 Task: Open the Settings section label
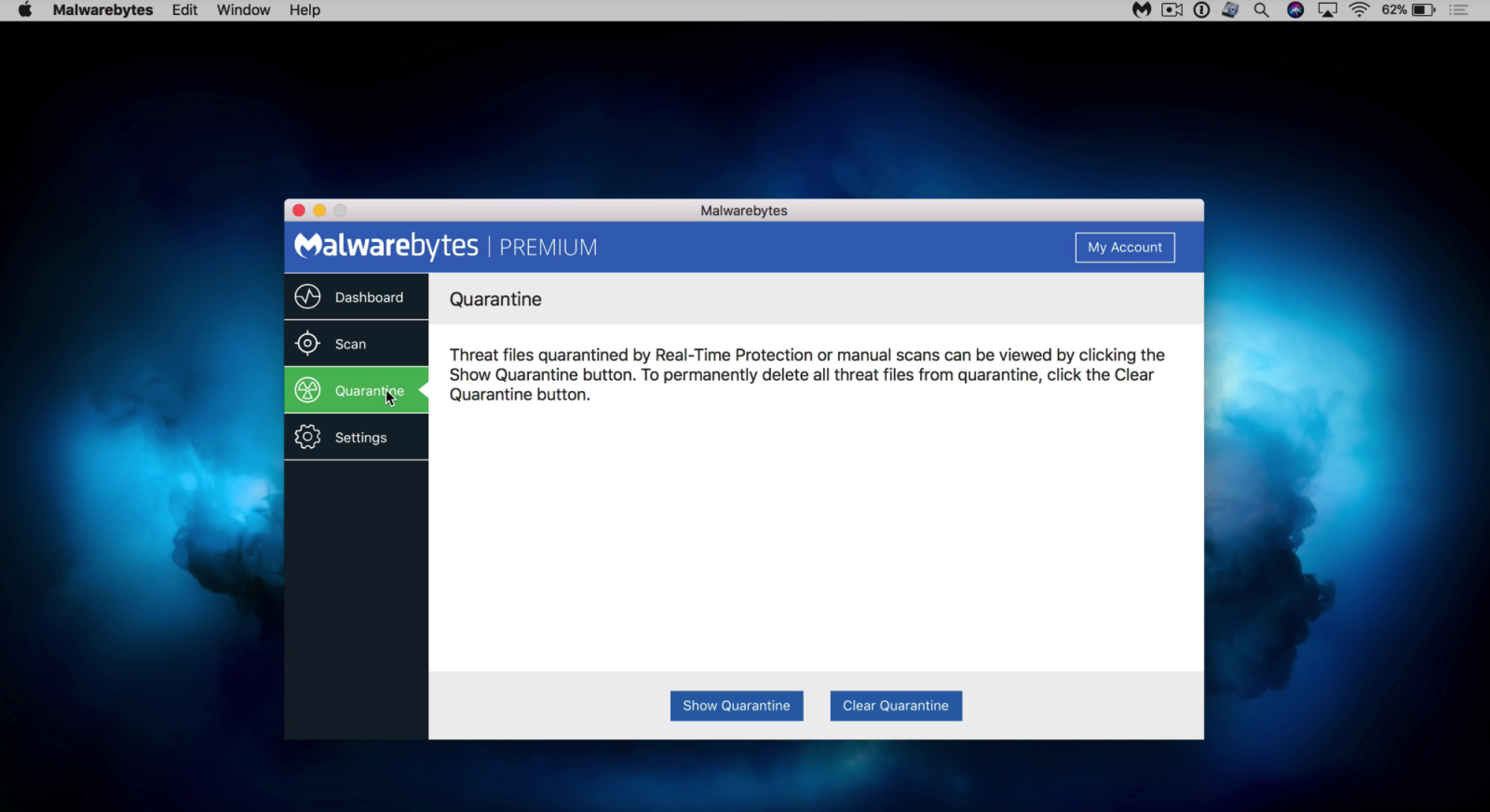(x=360, y=438)
